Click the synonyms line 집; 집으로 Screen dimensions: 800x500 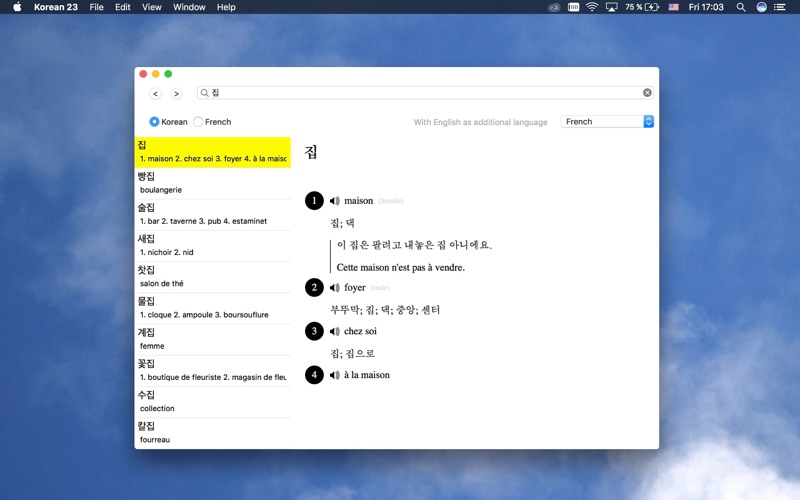352,354
